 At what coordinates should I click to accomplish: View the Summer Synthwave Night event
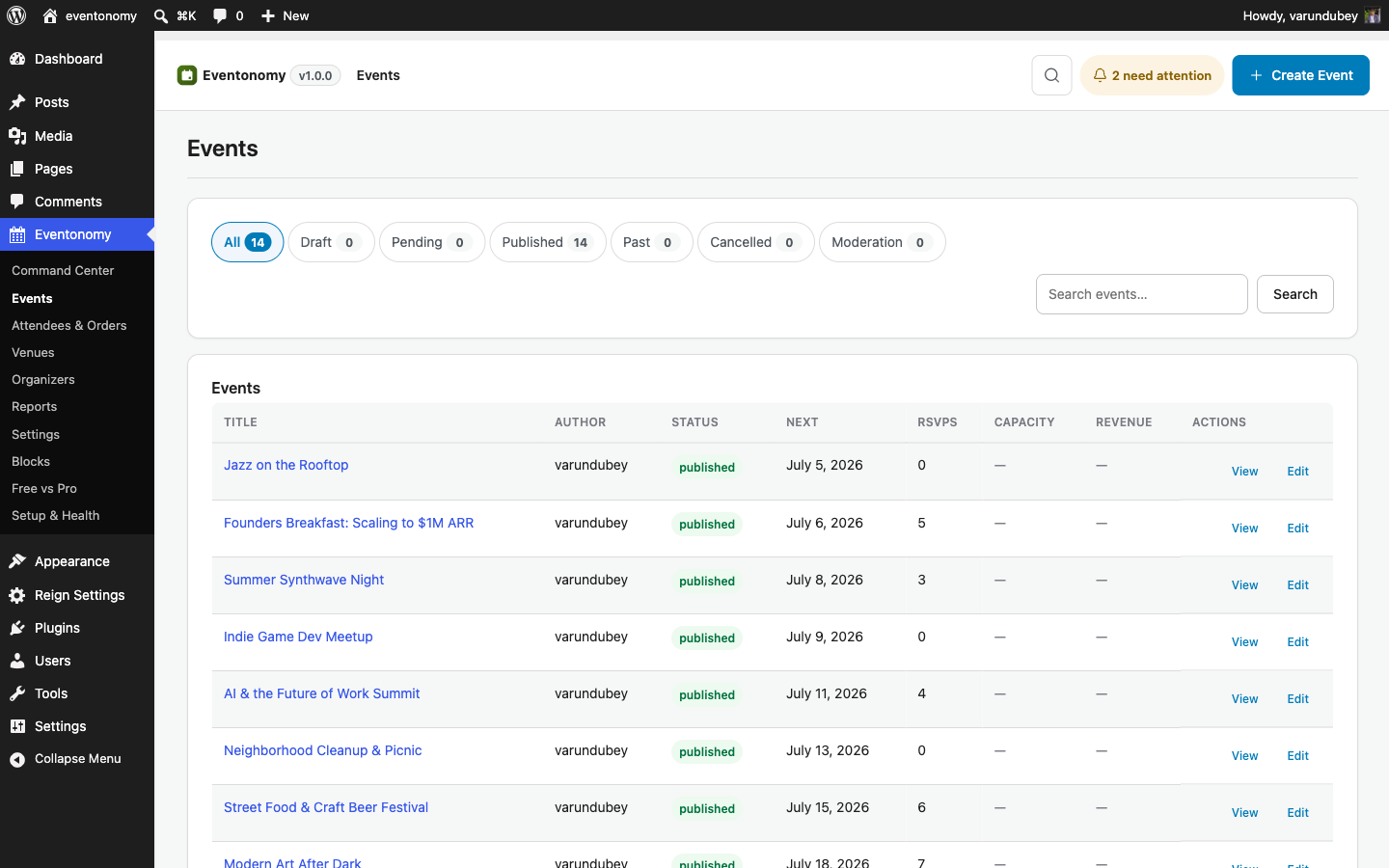(x=1244, y=585)
